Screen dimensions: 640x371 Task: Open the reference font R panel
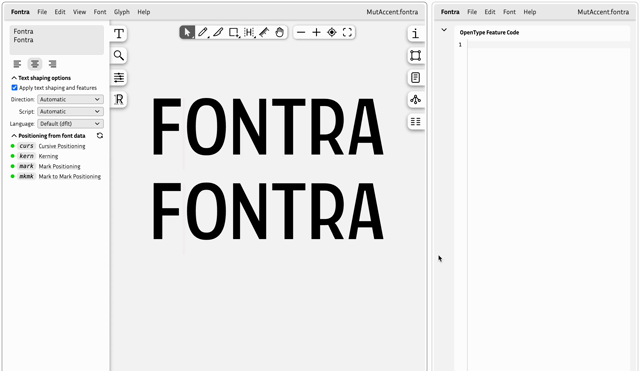pyautogui.click(x=119, y=99)
